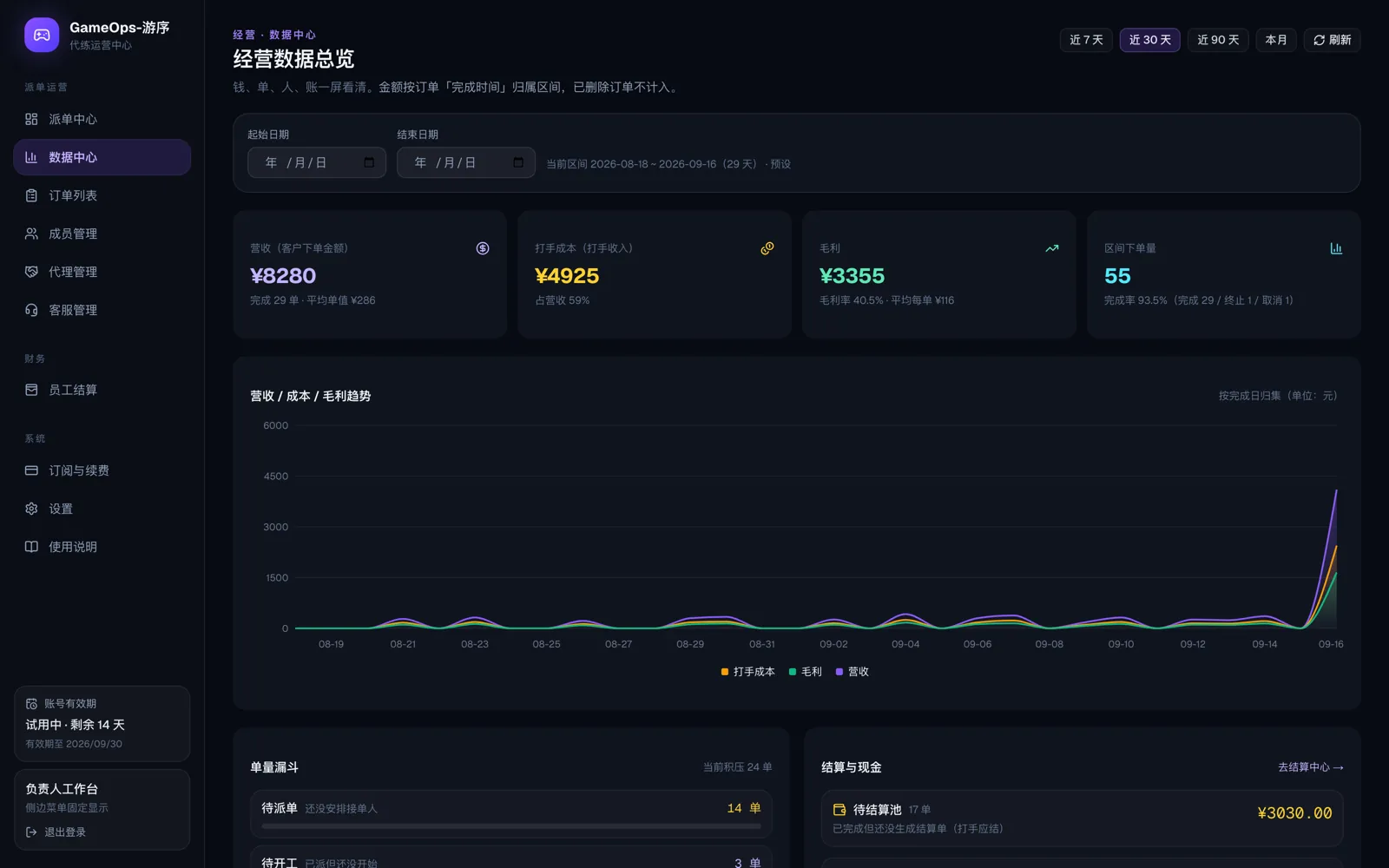Screen dimensions: 1389x868
Task: Open 客服管理 from the sidebar
Action: point(102,310)
